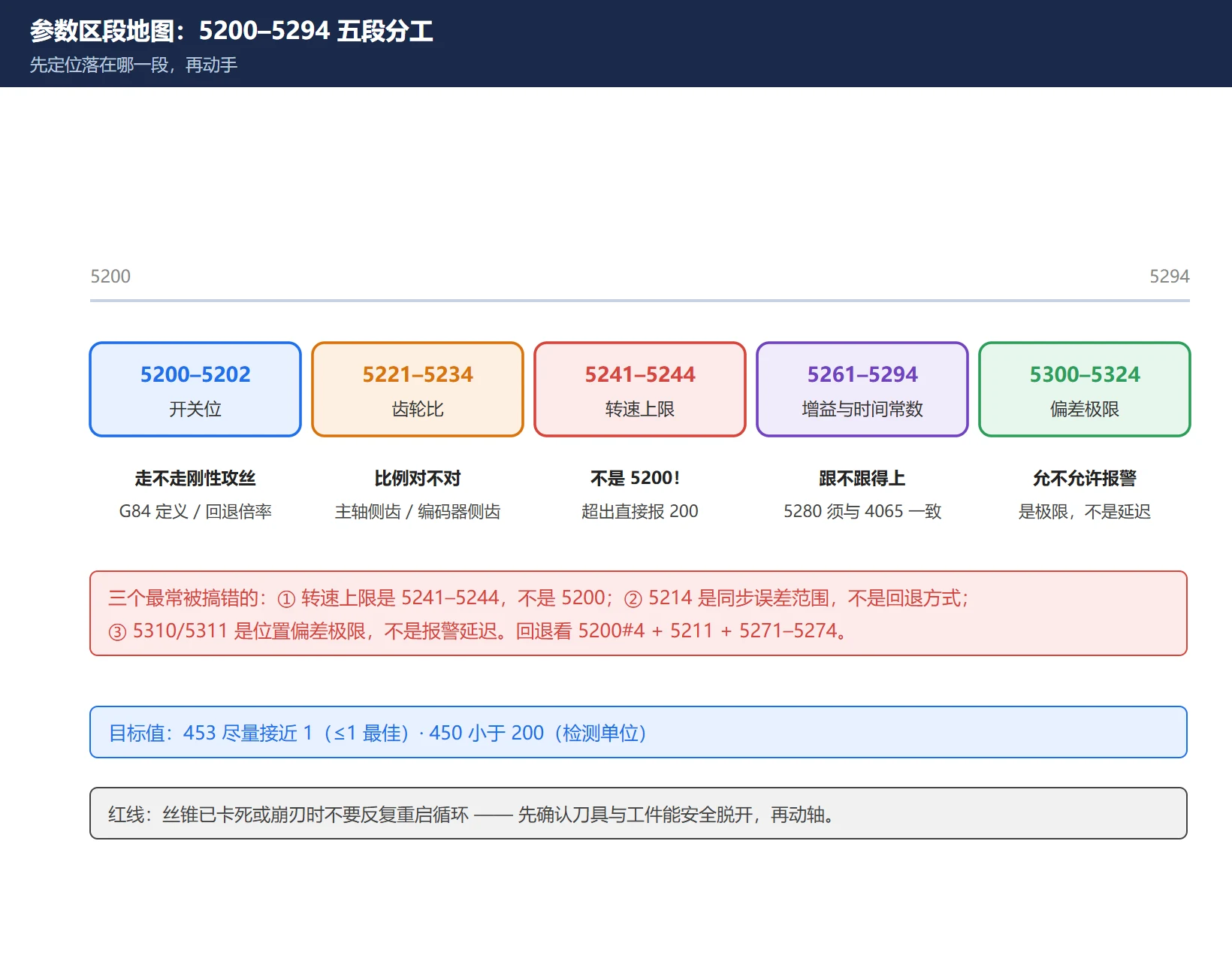This screenshot has height=962, width=1232.
Task: Open the 5241–5244 转速上限 card
Action: click(x=640, y=389)
